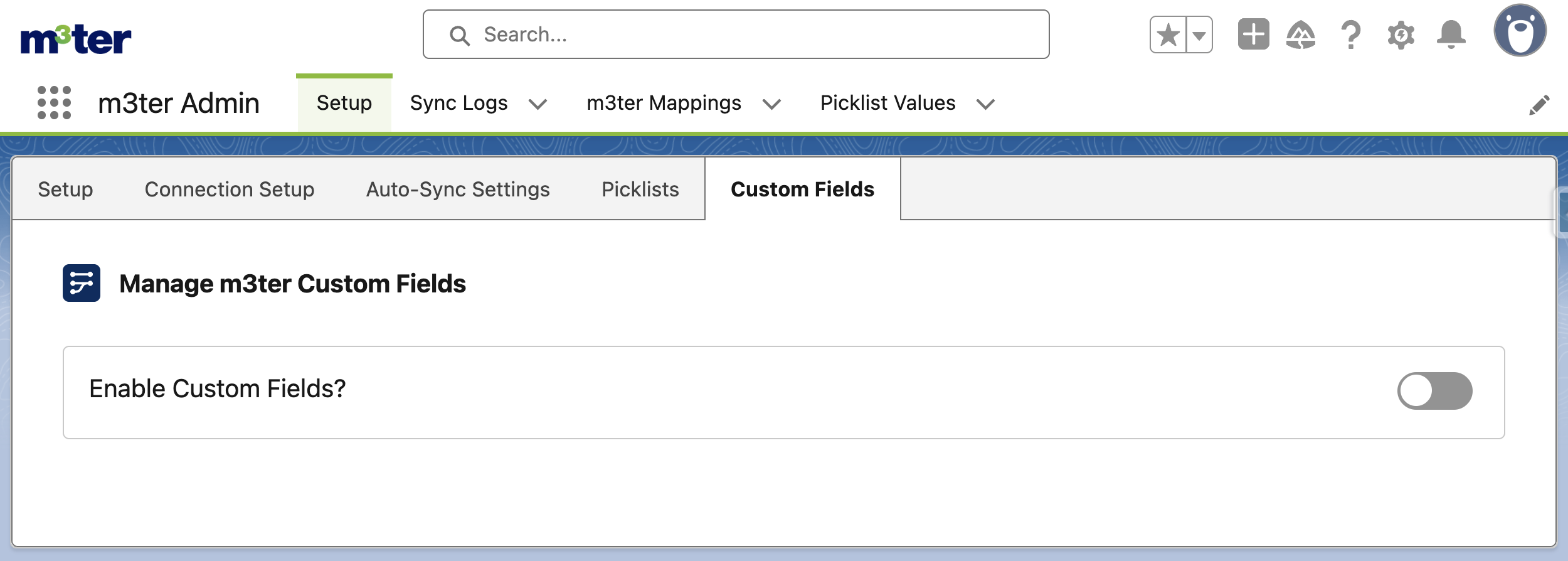The width and height of the screenshot is (1568, 561).
Task: Switch to the Auto-Sync Settings tab
Action: pos(458,190)
